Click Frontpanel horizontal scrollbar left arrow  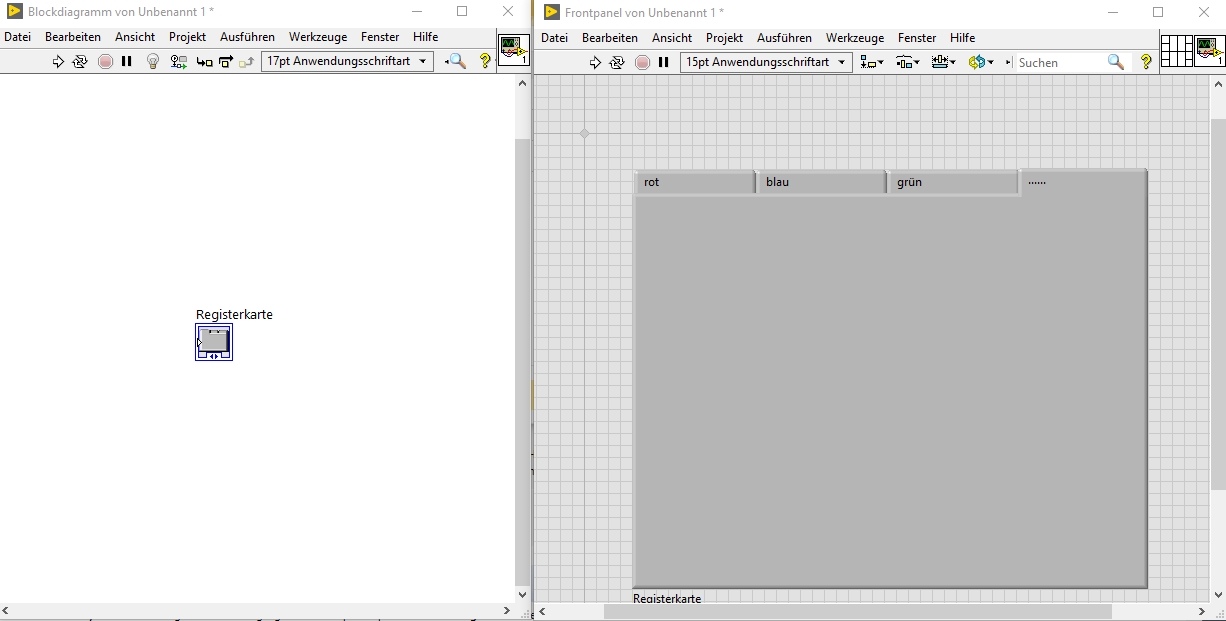[543, 611]
